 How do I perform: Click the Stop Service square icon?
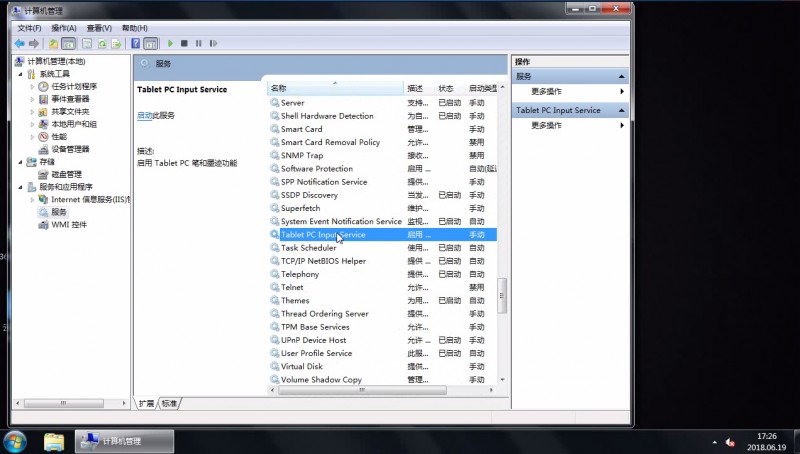(x=184, y=44)
